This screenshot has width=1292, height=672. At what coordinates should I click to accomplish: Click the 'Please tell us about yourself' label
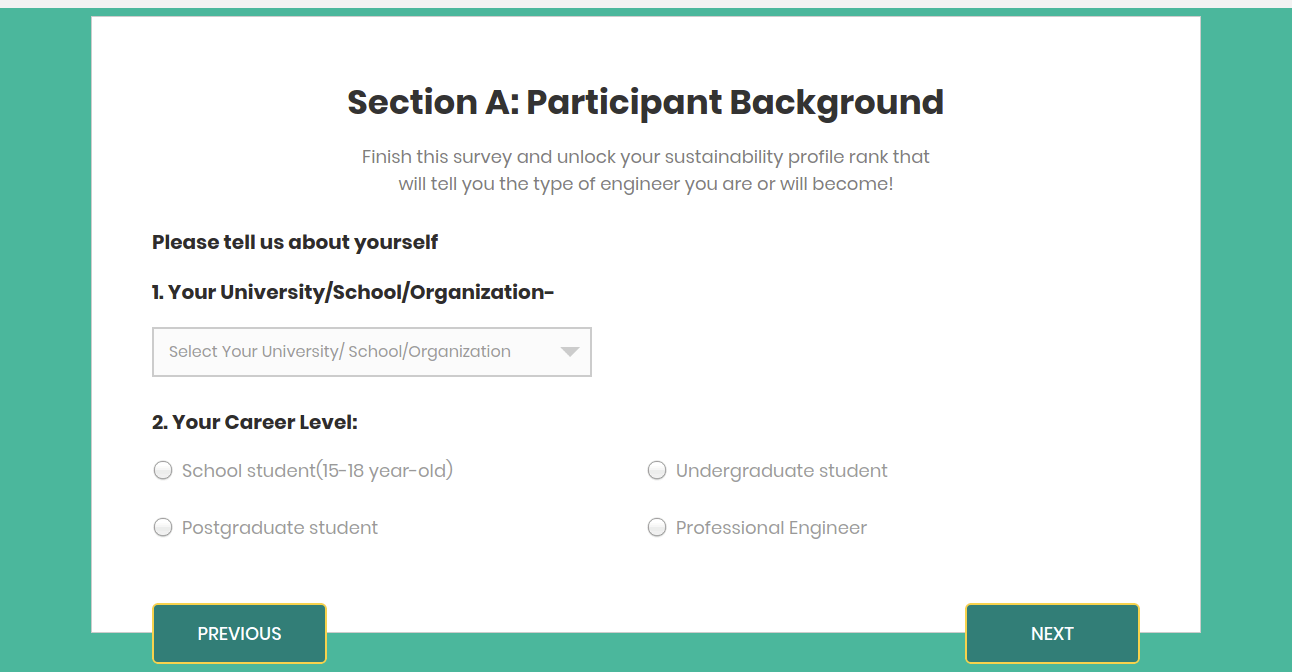294,242
